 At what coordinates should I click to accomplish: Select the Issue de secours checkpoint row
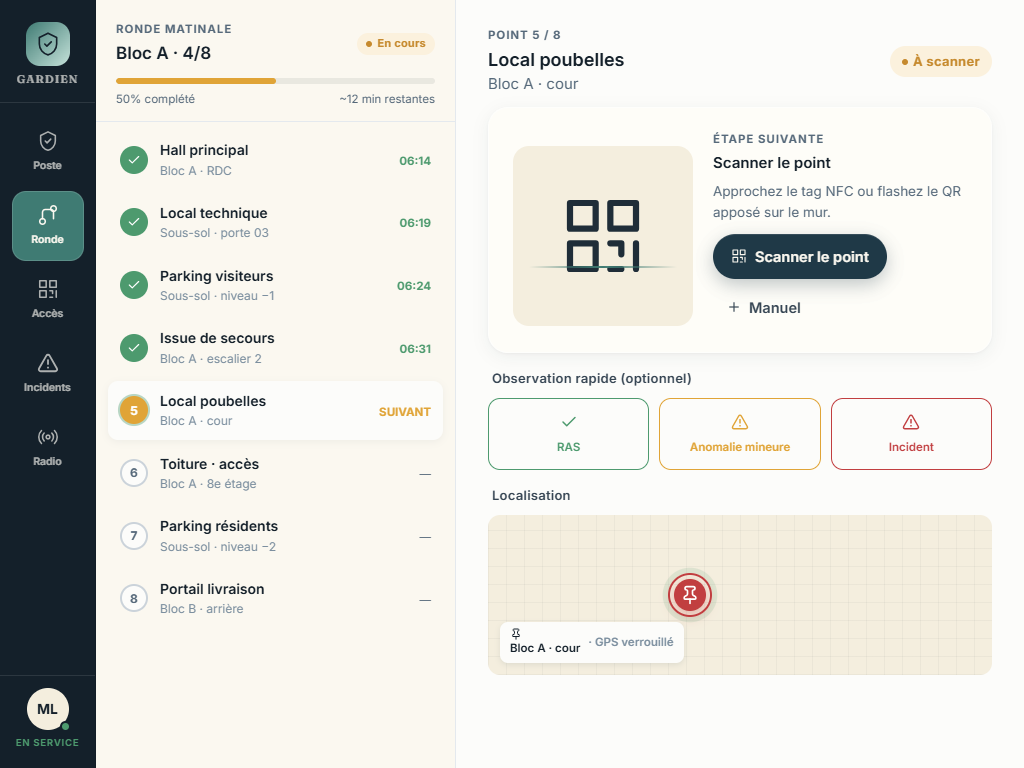275,348
